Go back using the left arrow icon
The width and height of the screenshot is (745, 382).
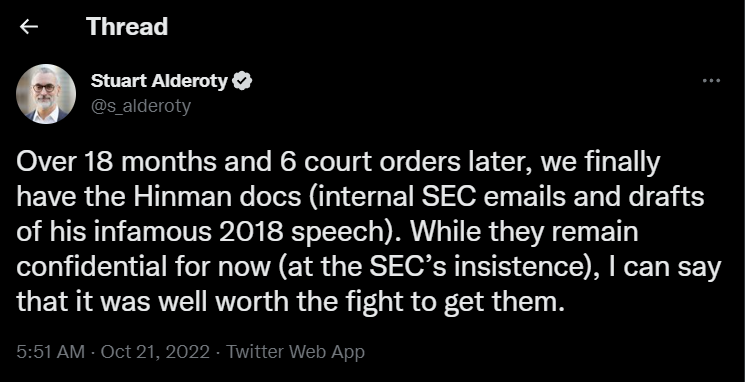(29, 27)
